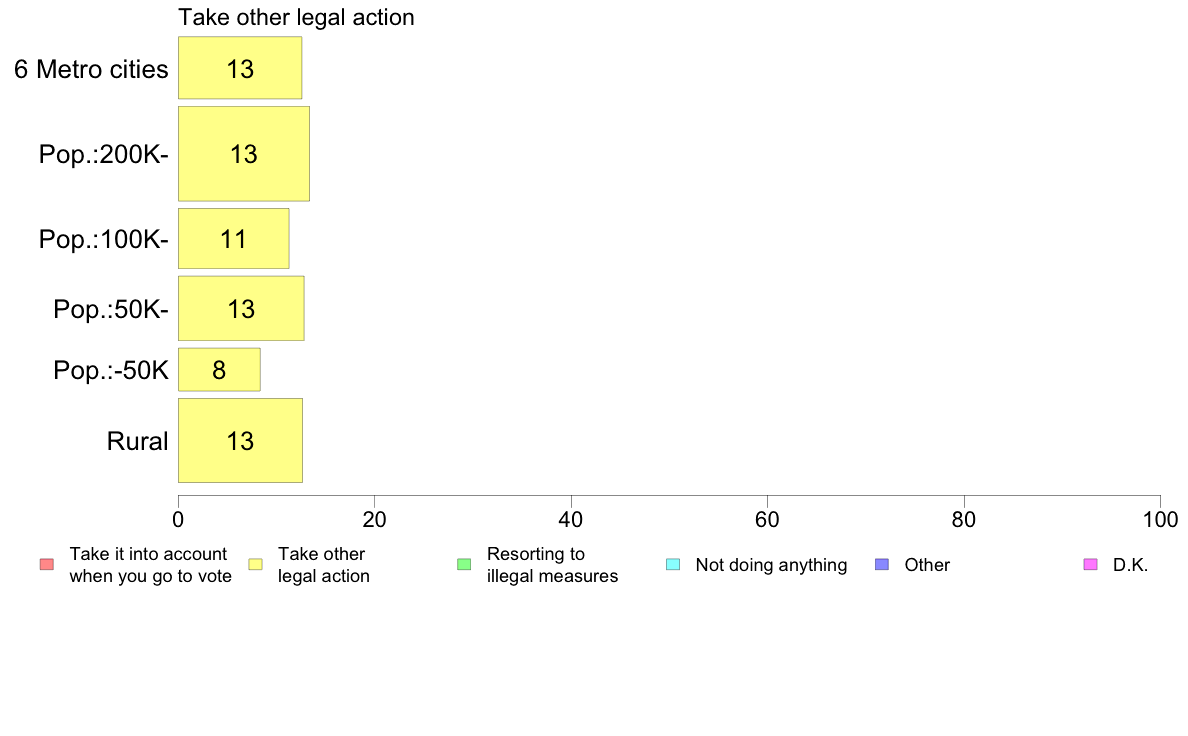The width and height of the screenshot is (1188, 736).
Task: Click the 'Rural' category label
Action: click(137, 441)
